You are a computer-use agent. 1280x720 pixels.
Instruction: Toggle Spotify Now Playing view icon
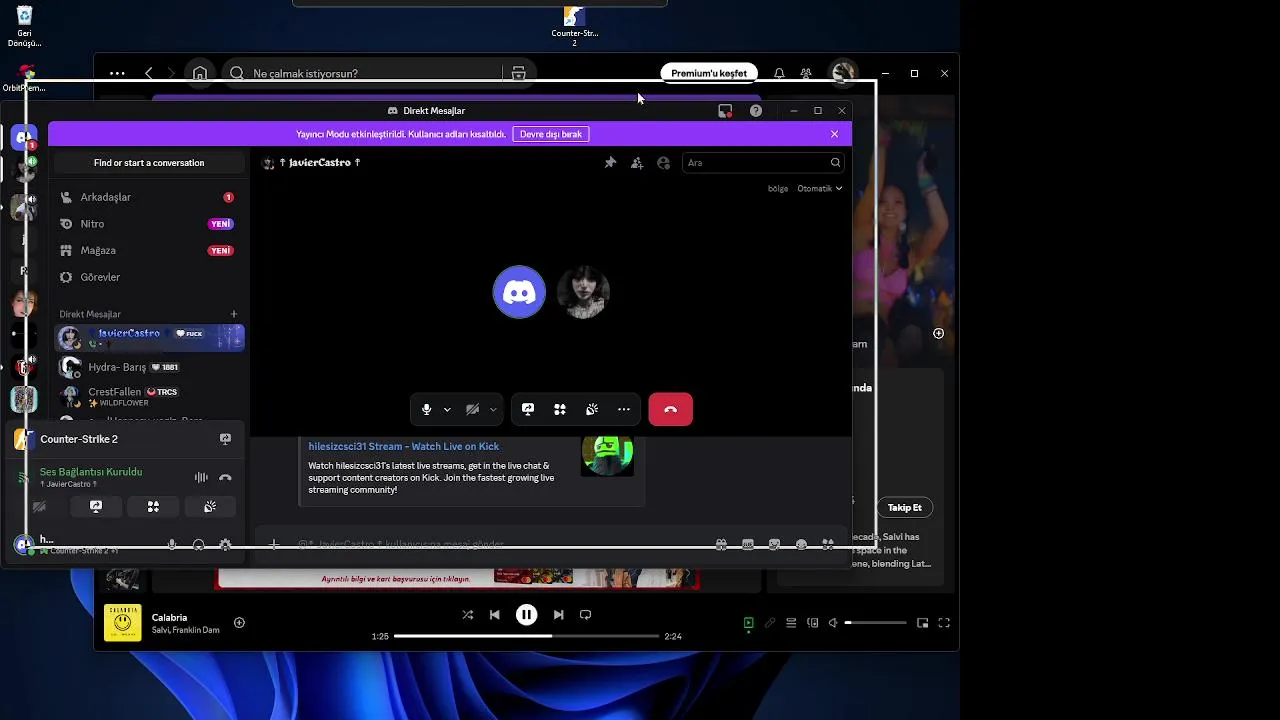coord(748,623)
